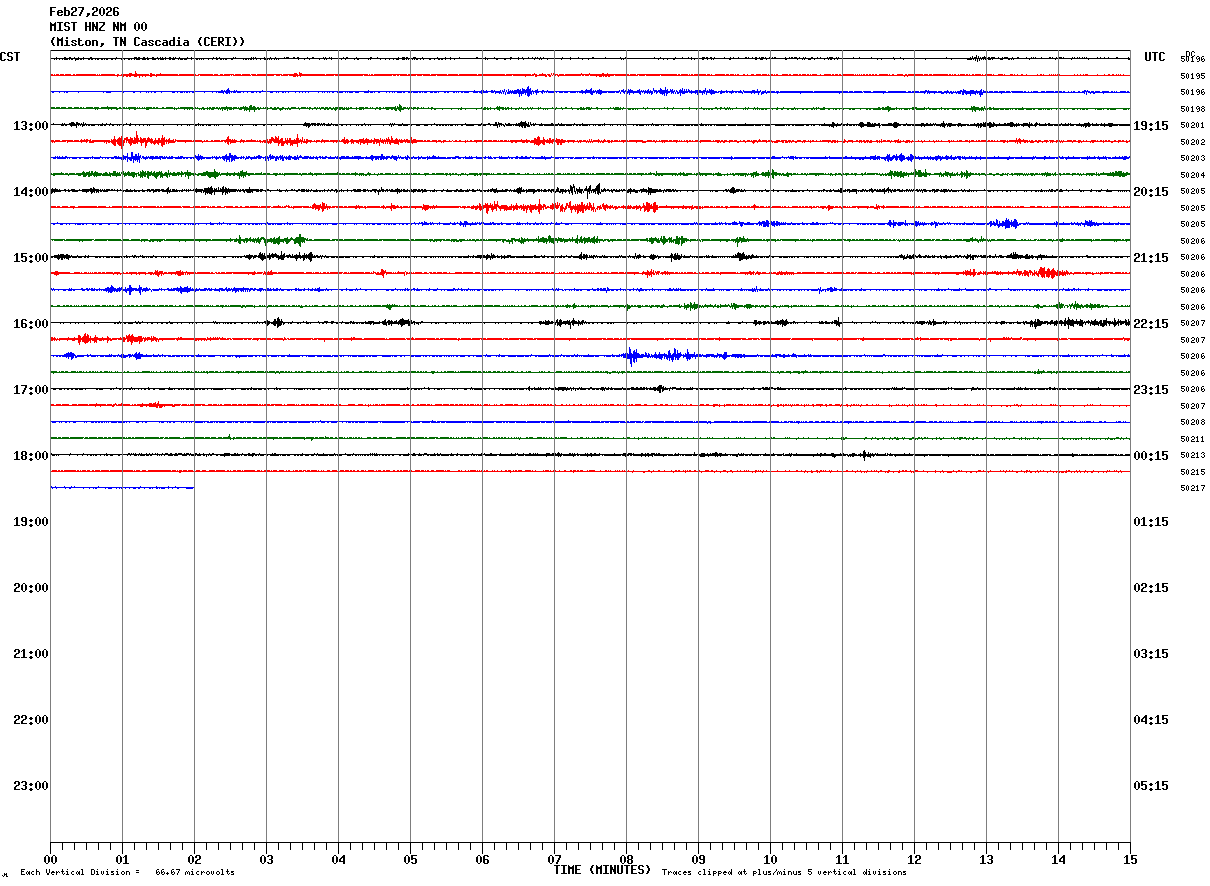Click the Traces clipped at plus/minus note
The image size is (1210, 886).
pyautogui.click(x=784, y=873)
